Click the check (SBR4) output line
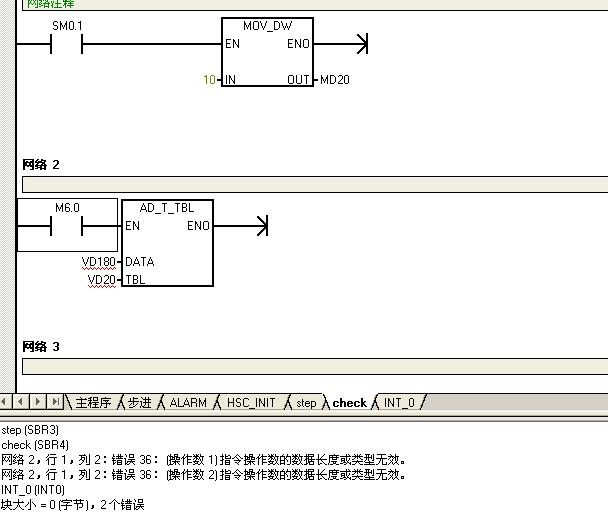The width and height of the screenshot is (608, 519). pyautogui.click(x=35, y=445)
